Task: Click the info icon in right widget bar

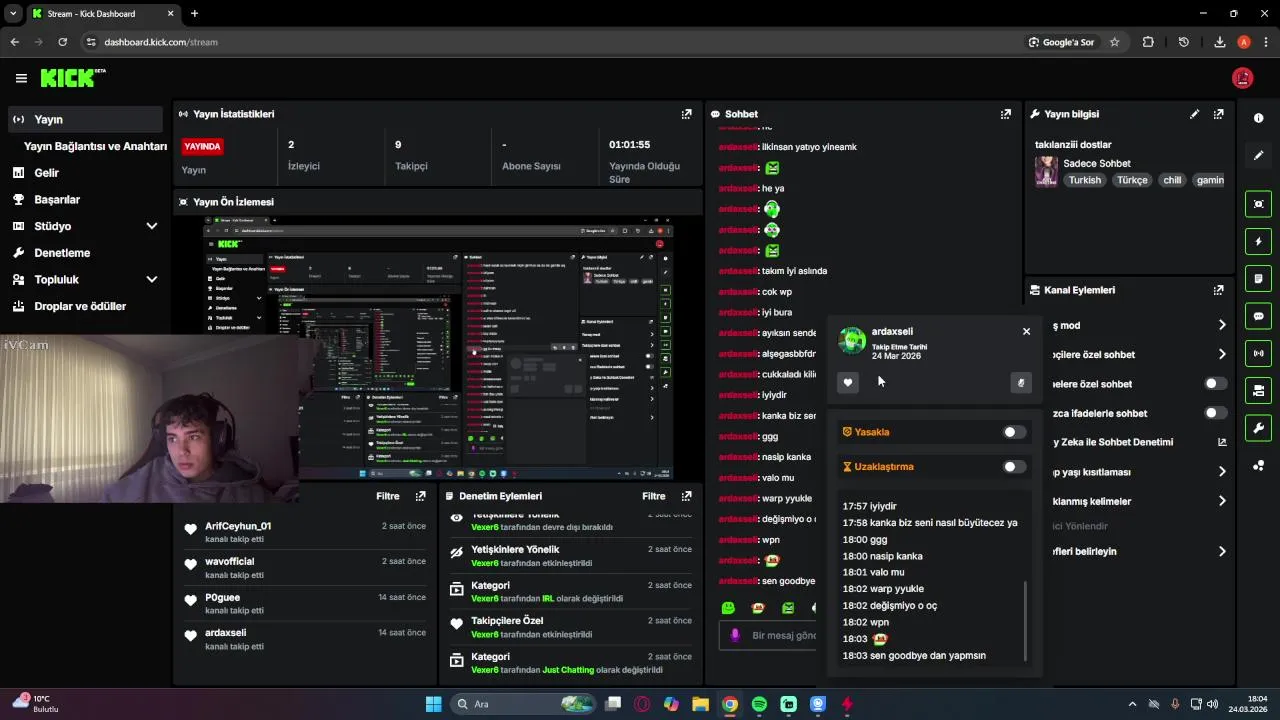Action: [x=1258, y=118]
